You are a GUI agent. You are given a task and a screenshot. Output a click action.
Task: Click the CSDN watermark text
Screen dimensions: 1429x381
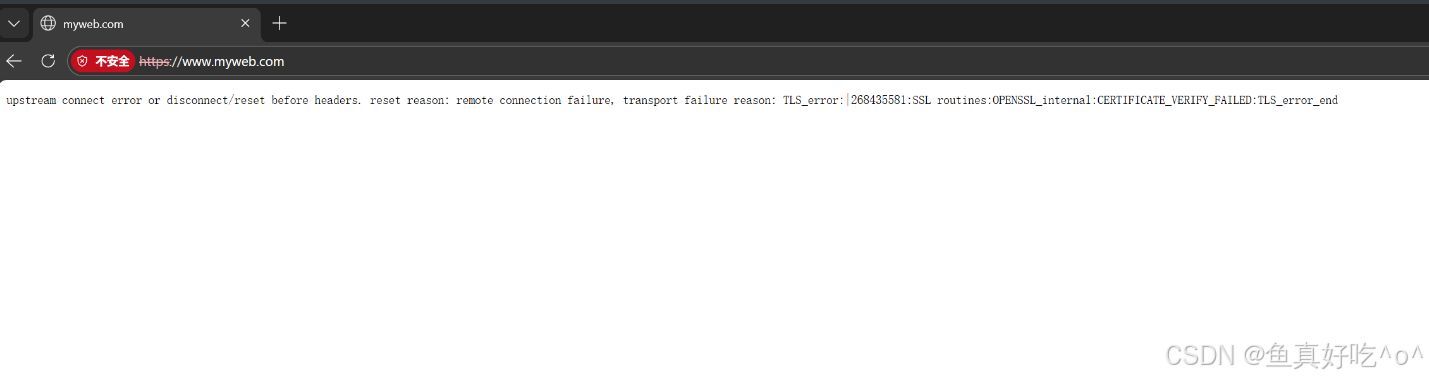click(x=1297, y=355)
